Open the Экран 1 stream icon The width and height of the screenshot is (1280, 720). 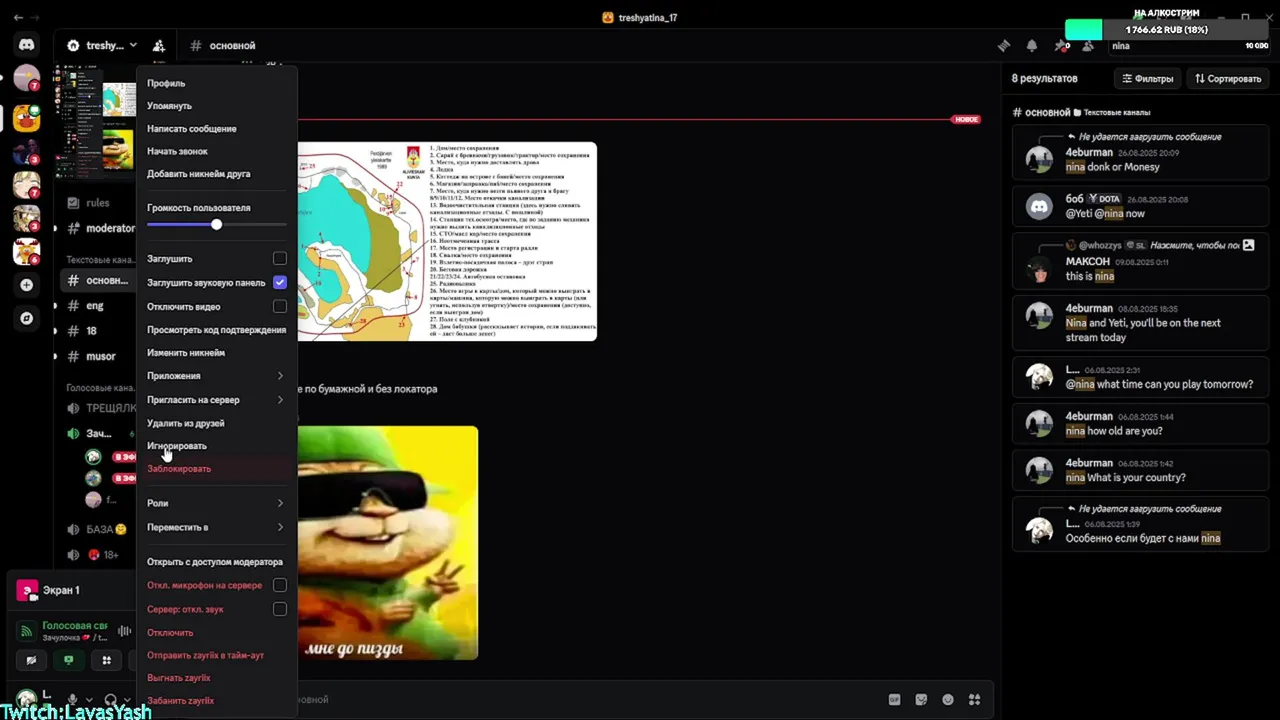tap(28, 590)
